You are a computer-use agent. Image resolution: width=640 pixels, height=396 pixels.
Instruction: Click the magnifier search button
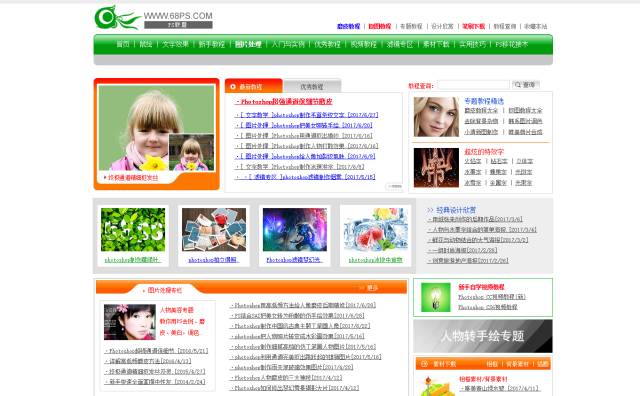(525, 85)
